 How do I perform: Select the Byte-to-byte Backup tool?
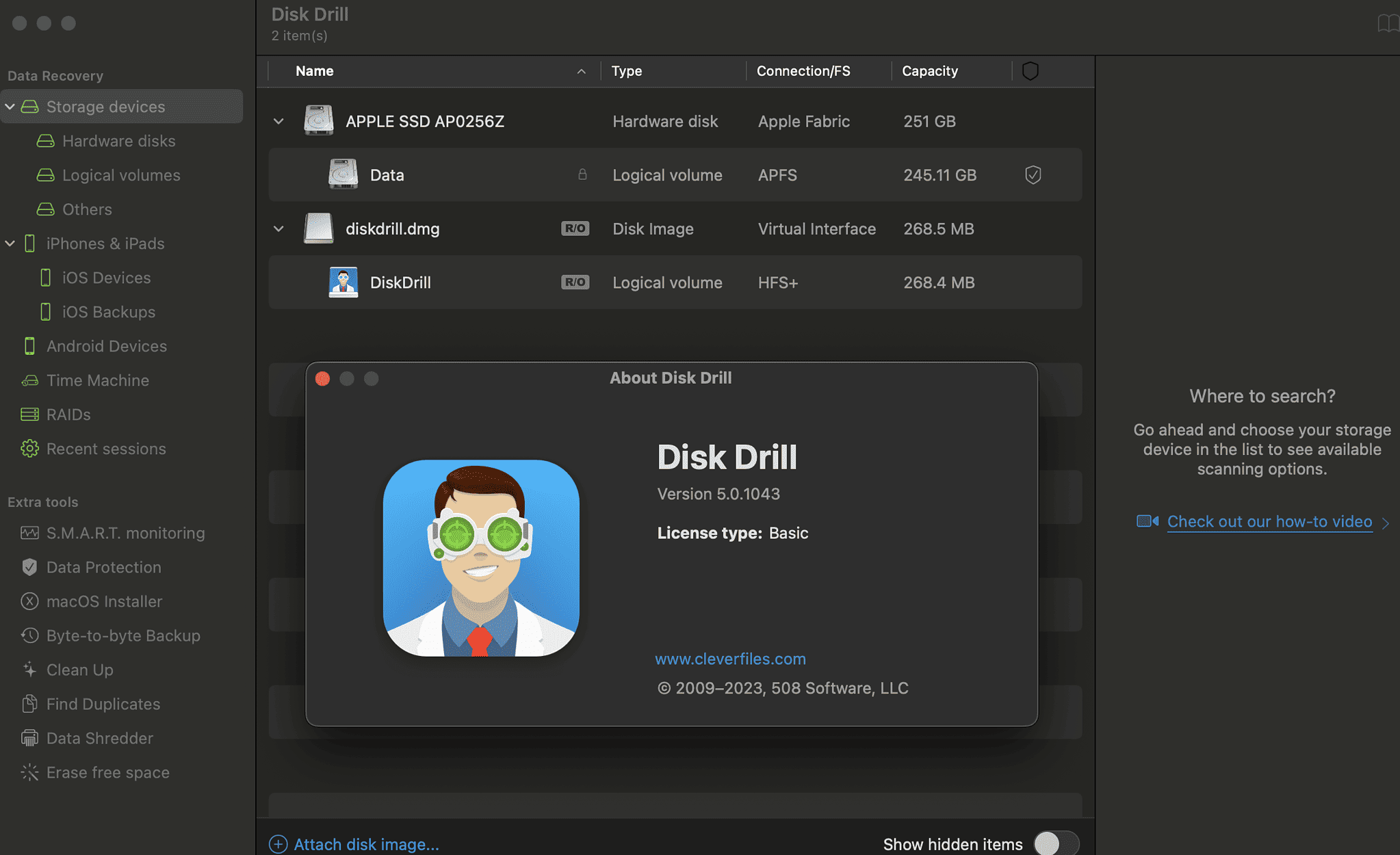[123, 635]
